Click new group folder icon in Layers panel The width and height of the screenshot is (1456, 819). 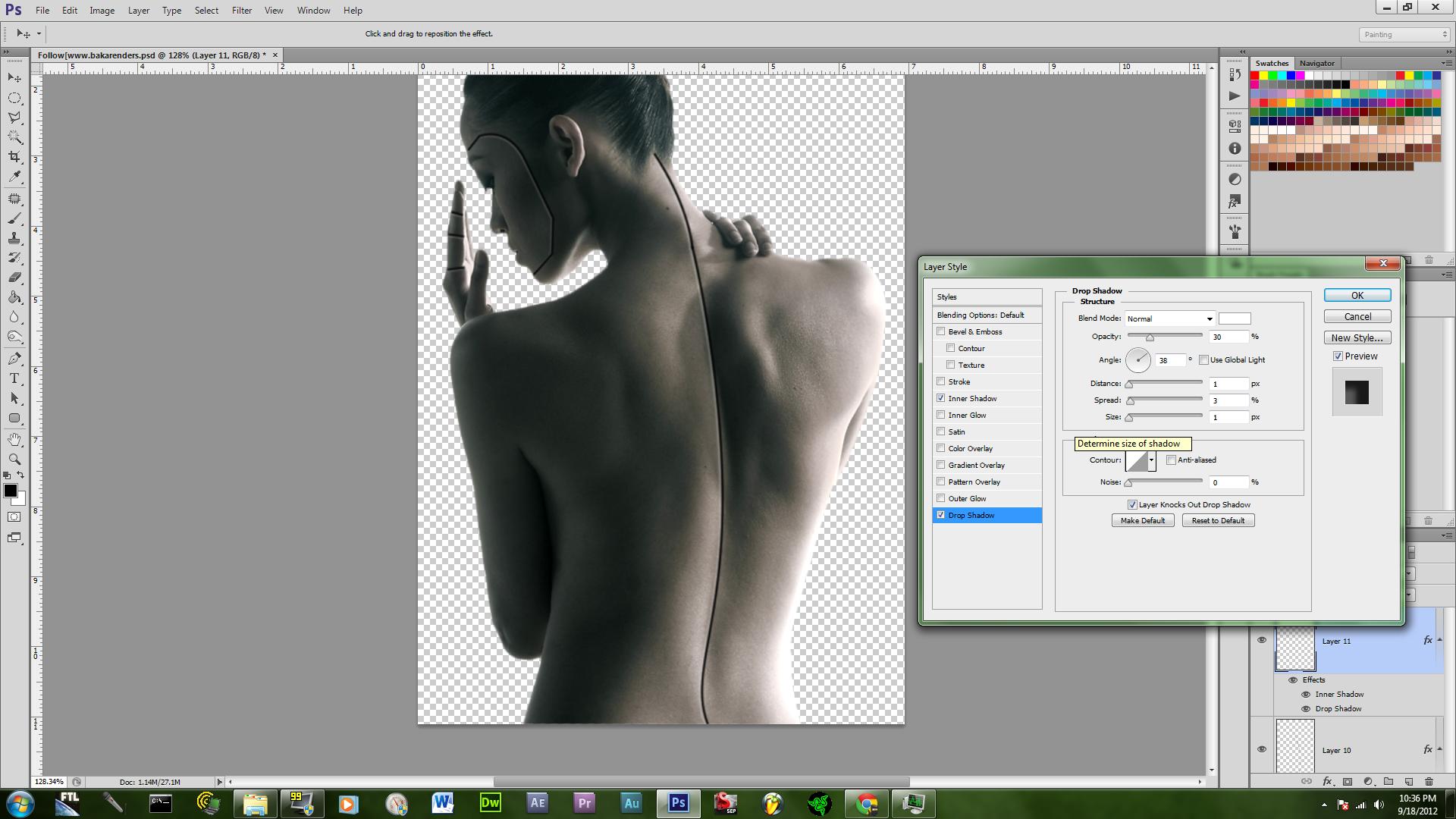(1388, 781)
